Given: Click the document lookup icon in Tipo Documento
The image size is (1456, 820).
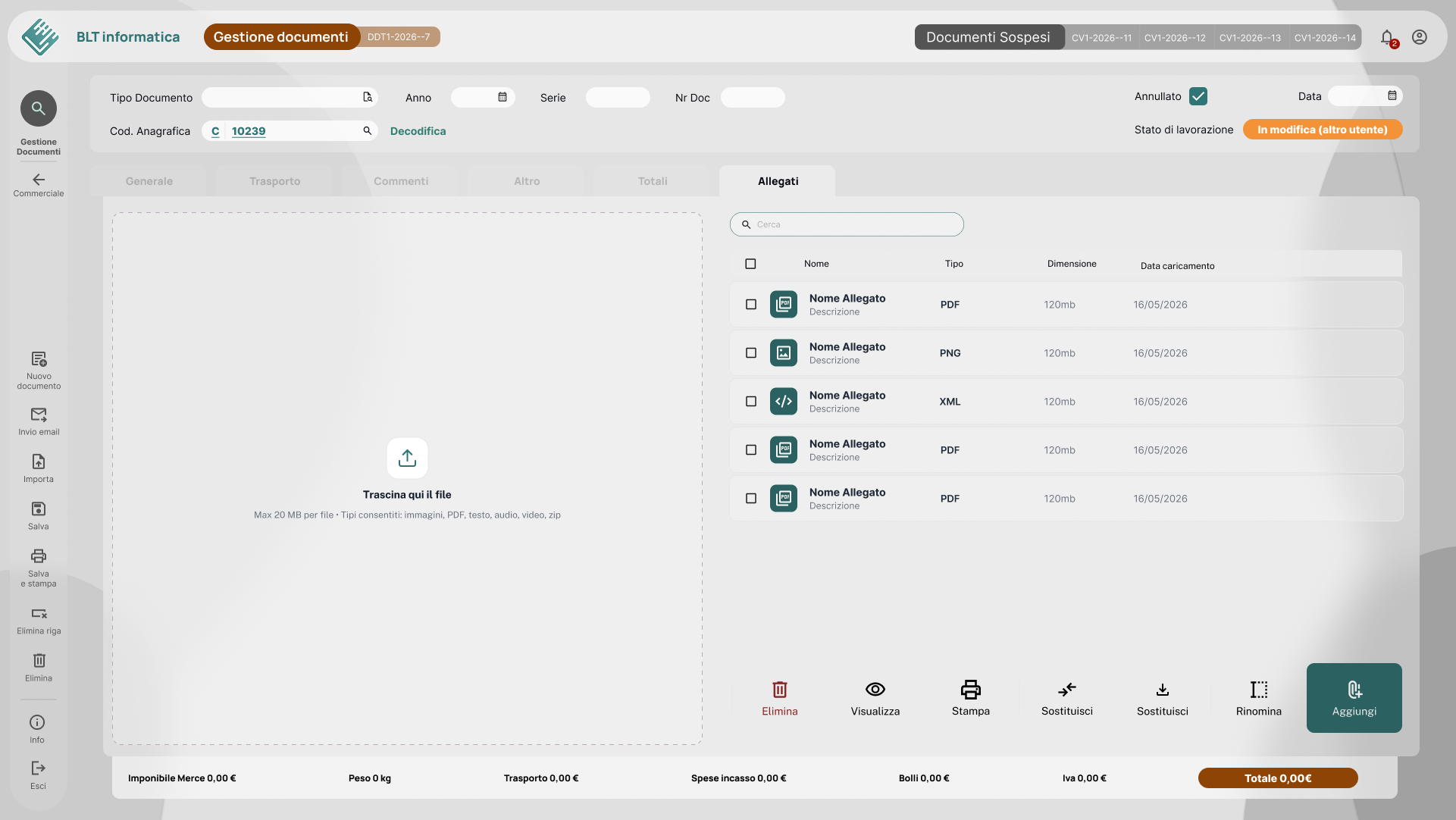Looking at the screenshot, I should 368,97.
